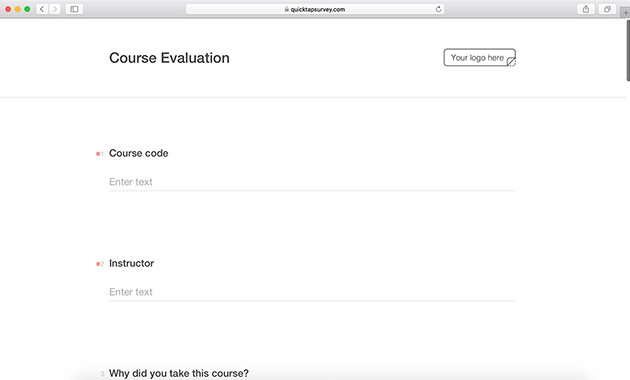Click the Course Evaluation heading
Viewport: 630px width, 380px height.
(169, 58)
